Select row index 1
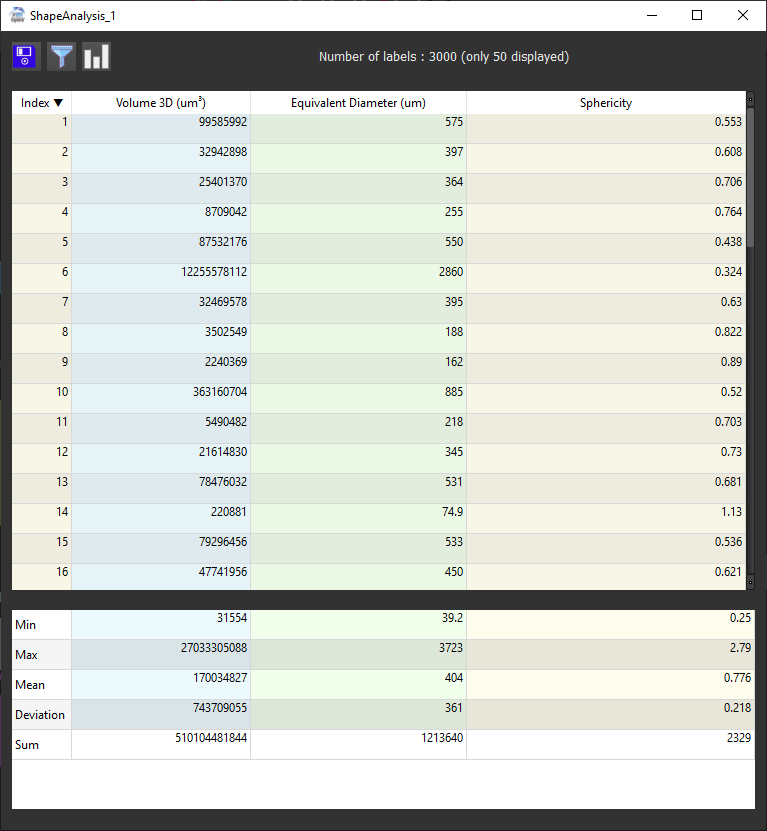The image size is (767, 831). (x=42, y=129)
